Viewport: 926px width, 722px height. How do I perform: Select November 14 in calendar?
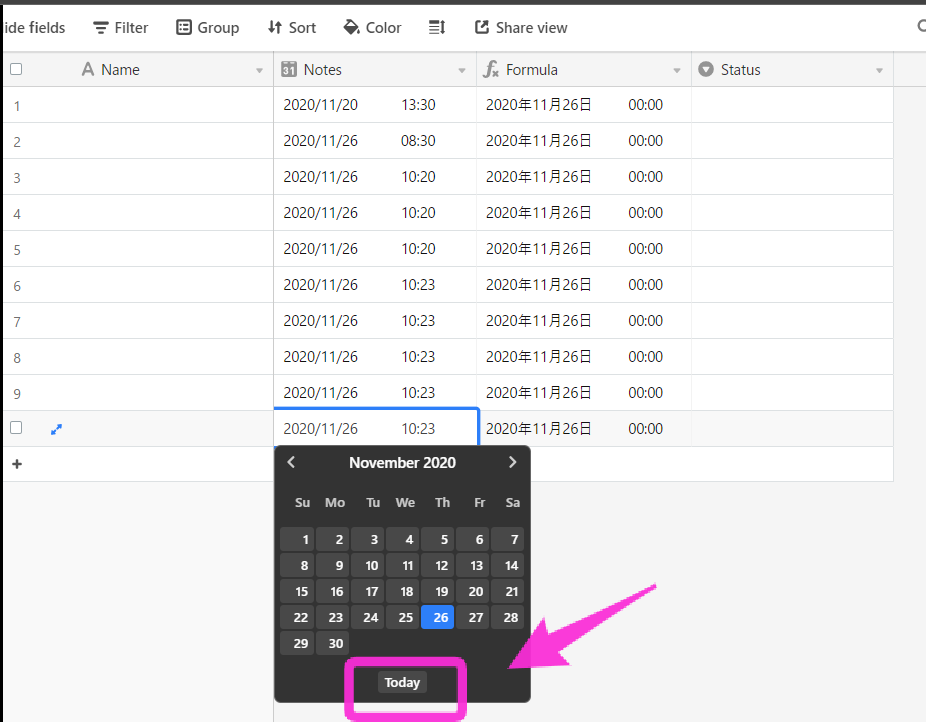507,565
